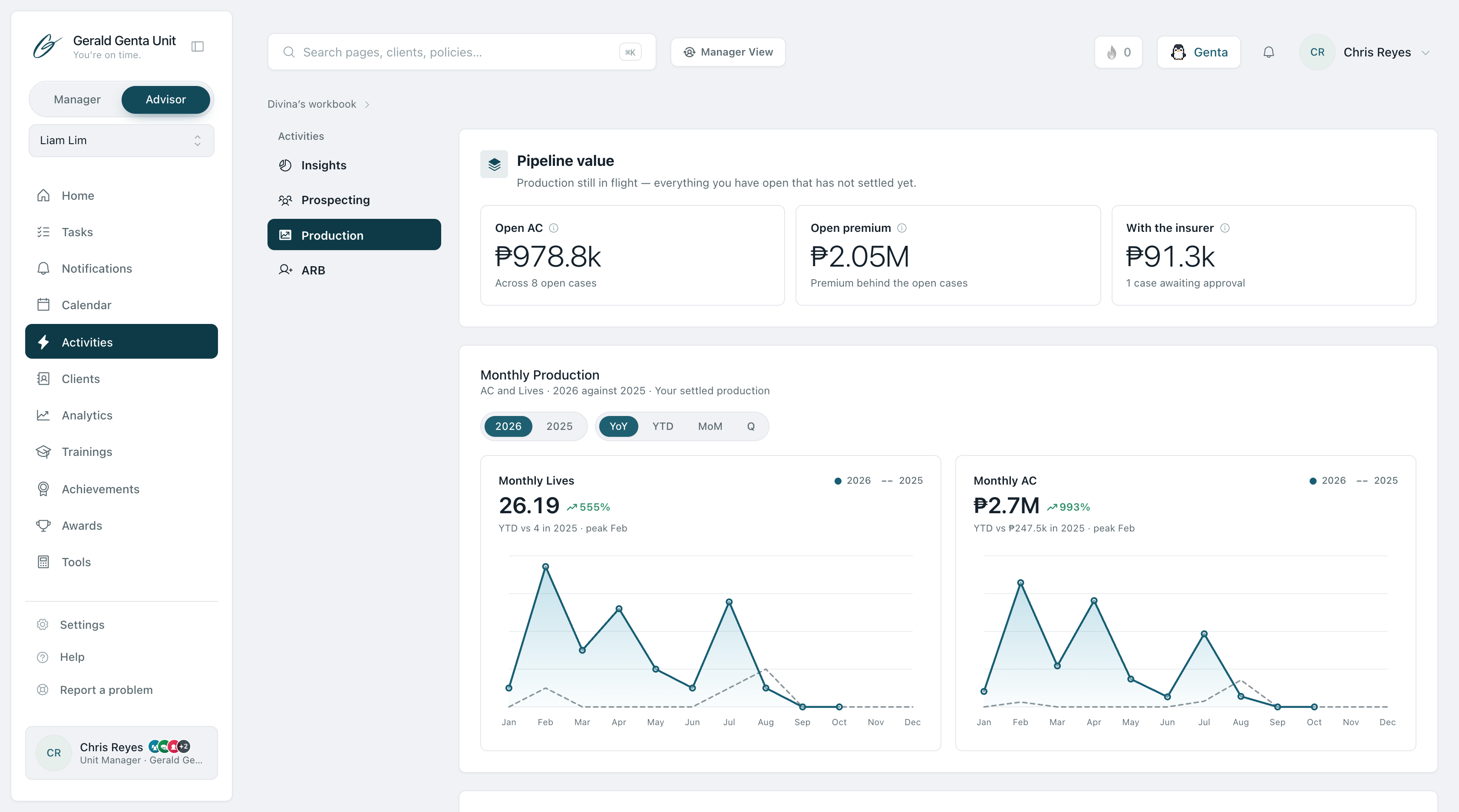Show info for Open AC
This screenshot has height=812, width=1459.
(554, 228)
